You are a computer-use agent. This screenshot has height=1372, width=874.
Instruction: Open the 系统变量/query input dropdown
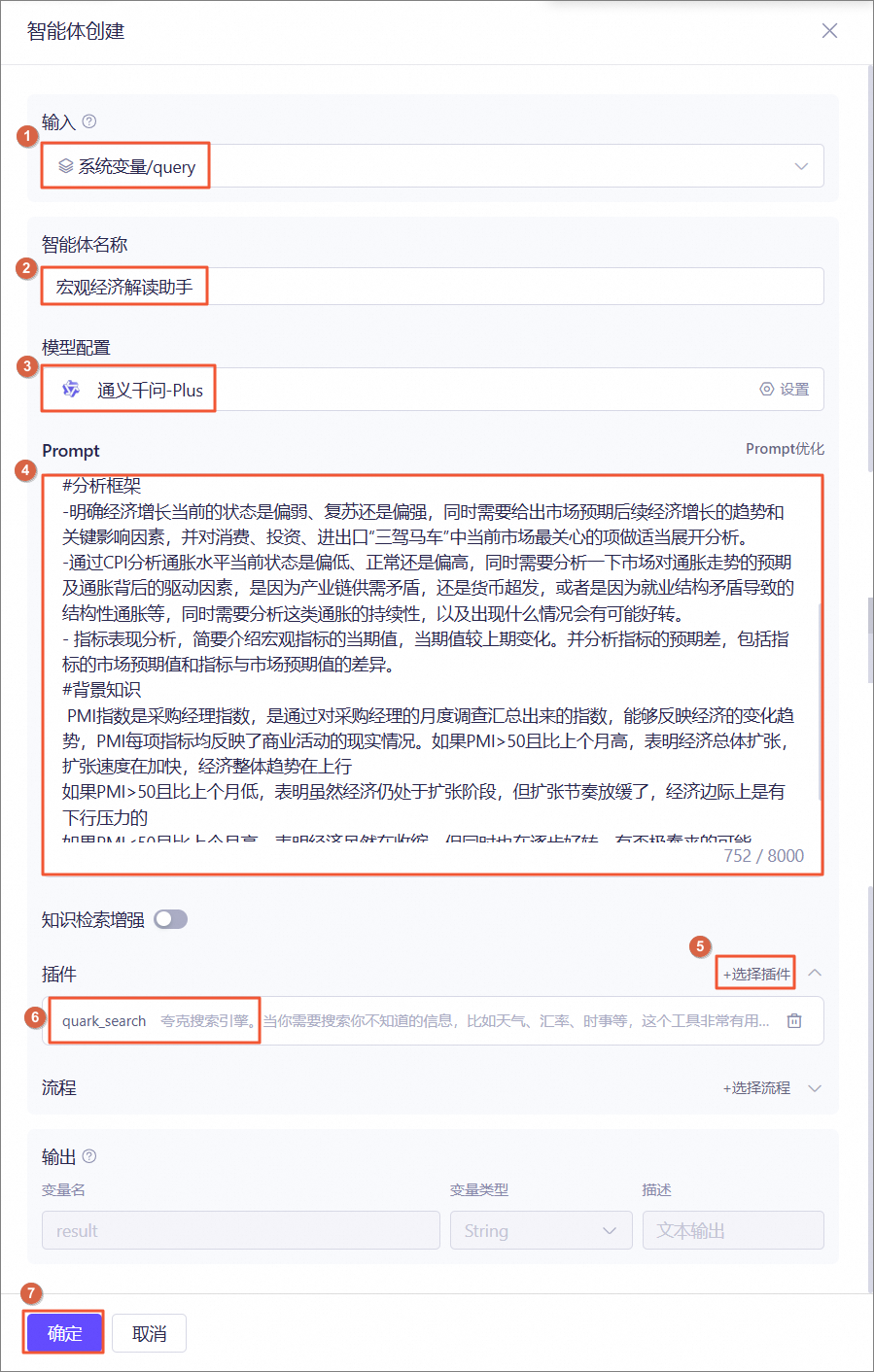click(433, 166)
